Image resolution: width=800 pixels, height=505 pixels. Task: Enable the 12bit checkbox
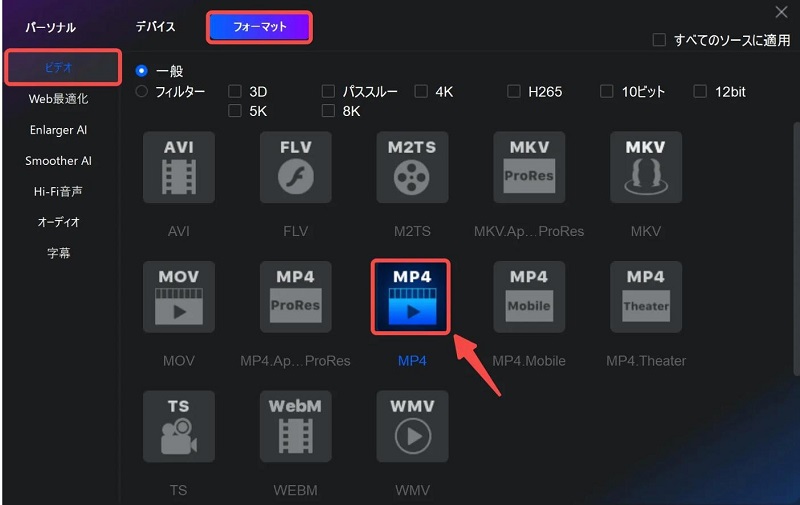(700, 91)
